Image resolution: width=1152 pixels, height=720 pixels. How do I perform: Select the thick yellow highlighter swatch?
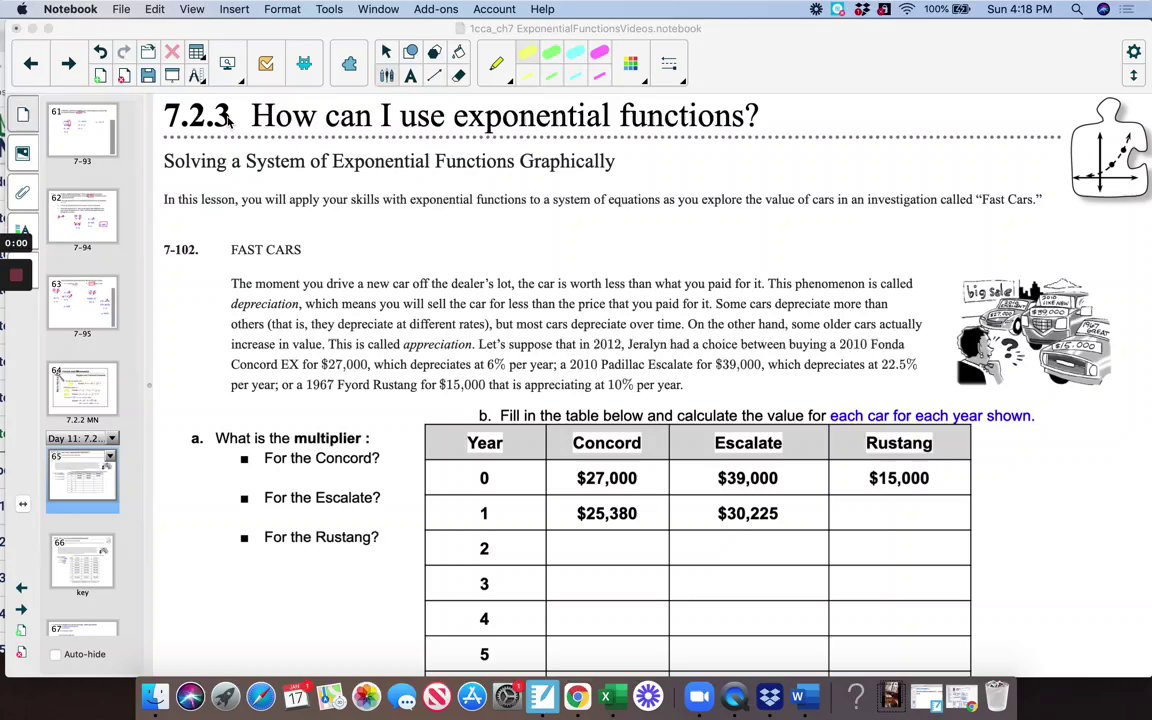tap(528, 52)
